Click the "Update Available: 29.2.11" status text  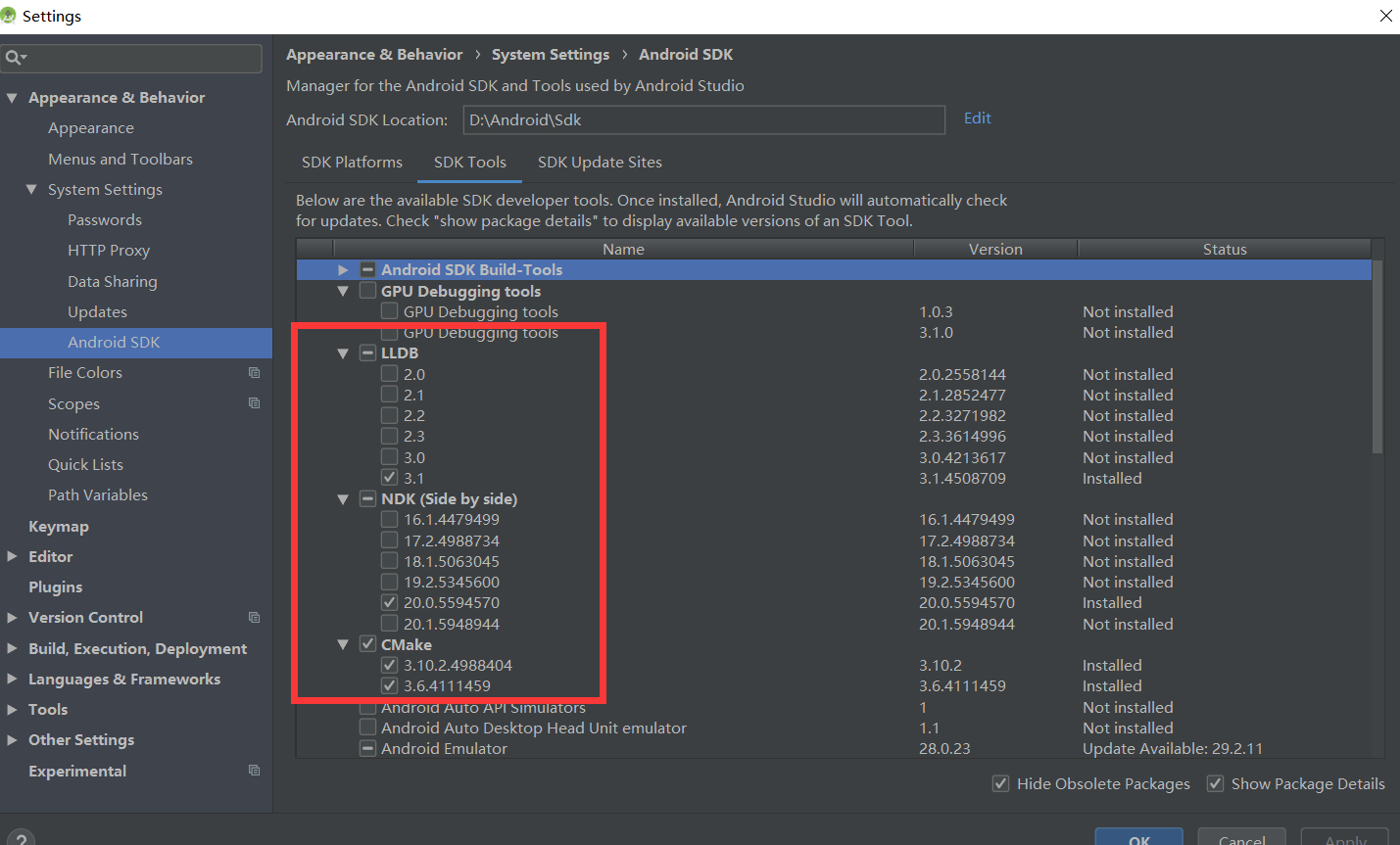1173,748
